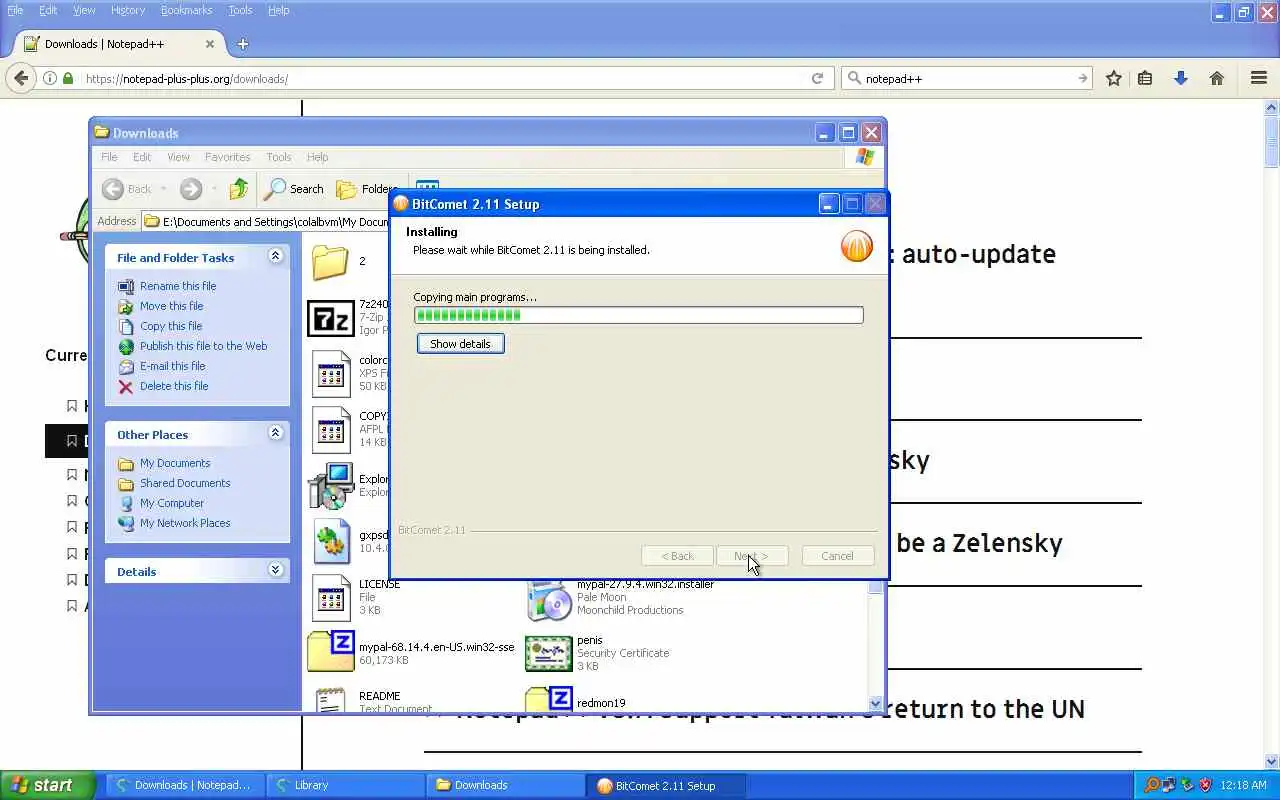This screenshot has width=1280, height=800.
Task: Go up one folder in Explorer
Action: 238,189
